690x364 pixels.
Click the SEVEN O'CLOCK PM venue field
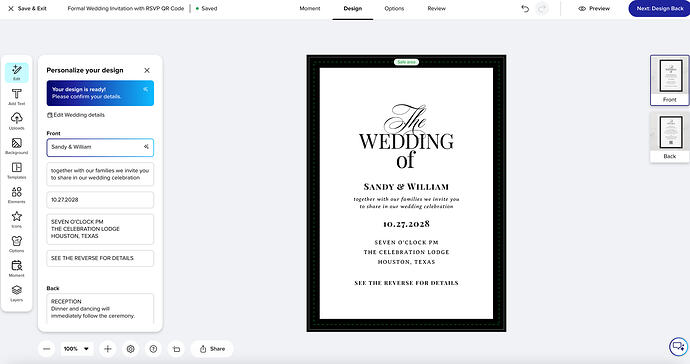point(100,229)
